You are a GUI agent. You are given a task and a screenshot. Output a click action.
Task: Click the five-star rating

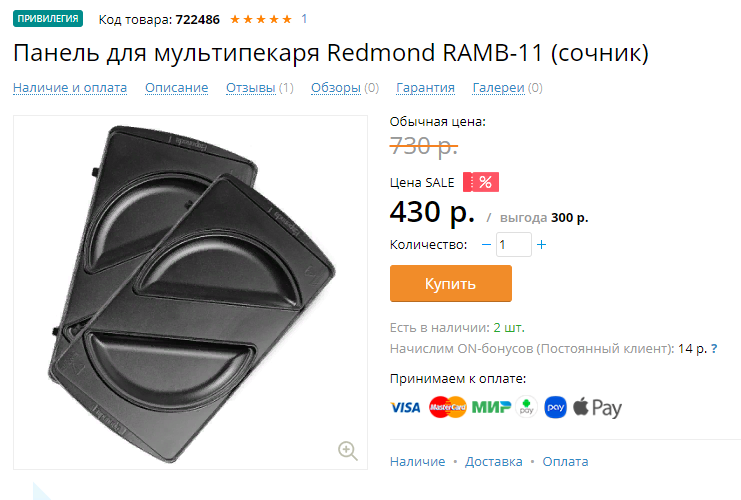[x=261, y=19]
